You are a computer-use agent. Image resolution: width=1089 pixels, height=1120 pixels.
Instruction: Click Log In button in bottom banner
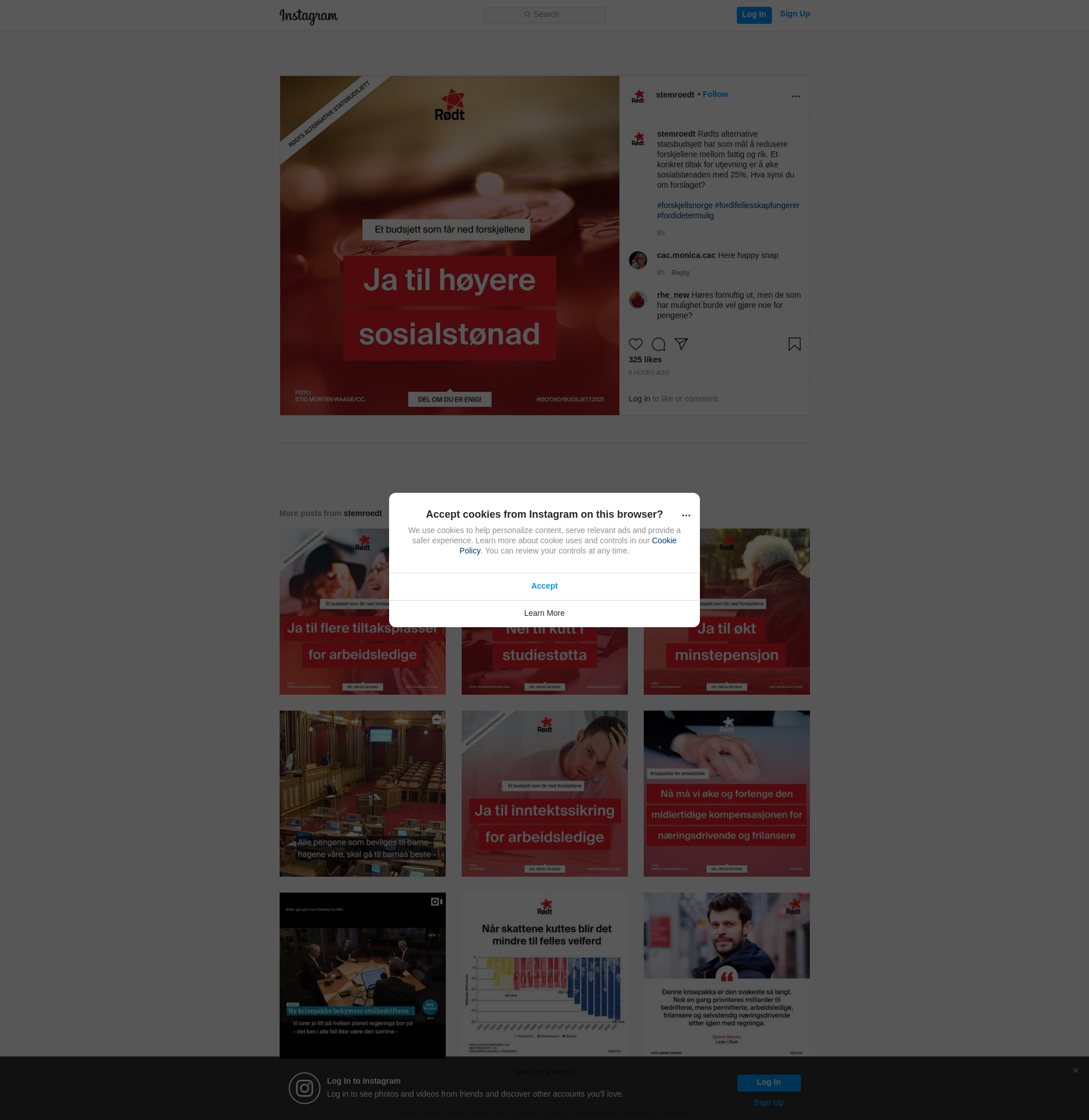pos(768,1082)
